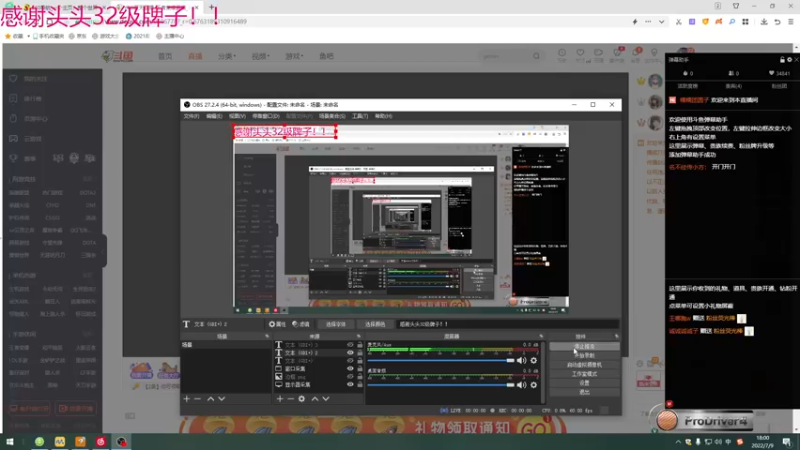Move the scene up in the Scenes list

[x=211, y=399]
